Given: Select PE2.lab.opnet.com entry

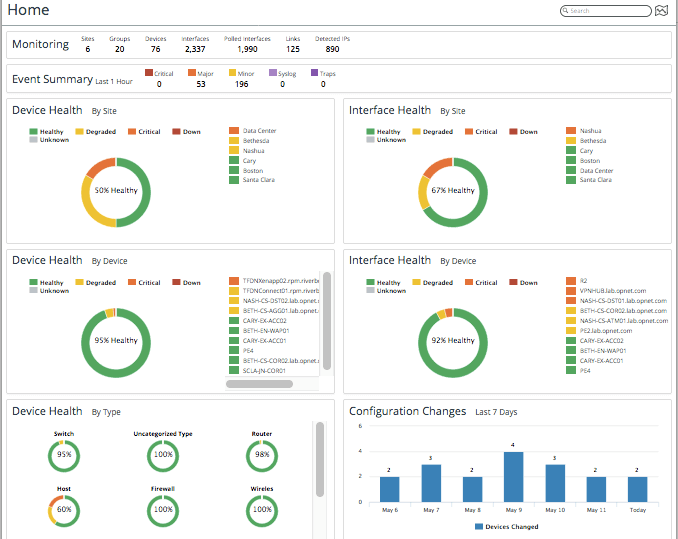Looking at the screenshot, I should point(599,331).
